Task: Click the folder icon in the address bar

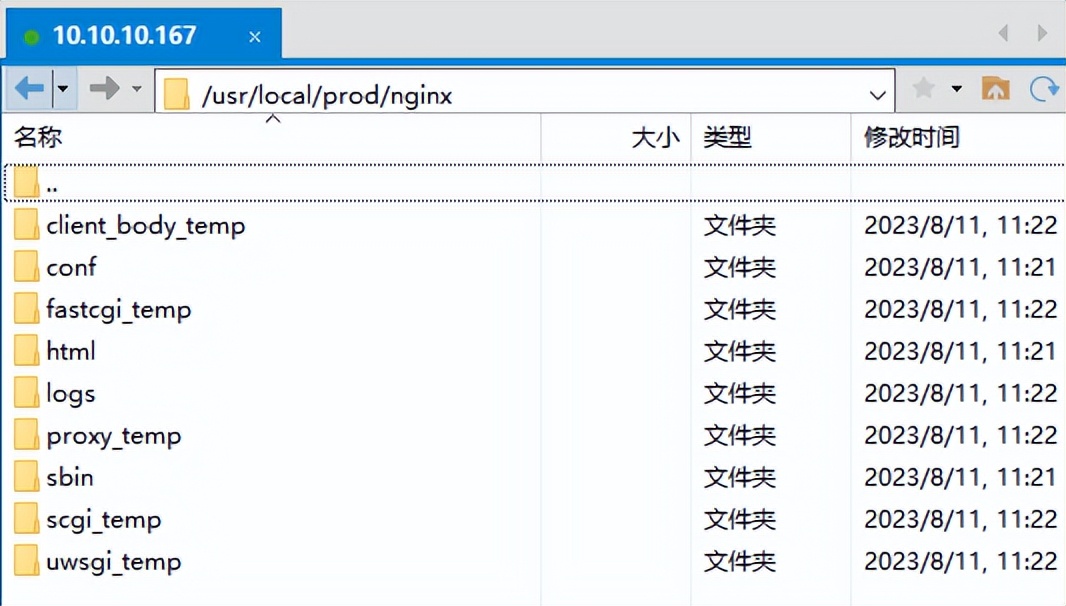Action: (176, 92)
